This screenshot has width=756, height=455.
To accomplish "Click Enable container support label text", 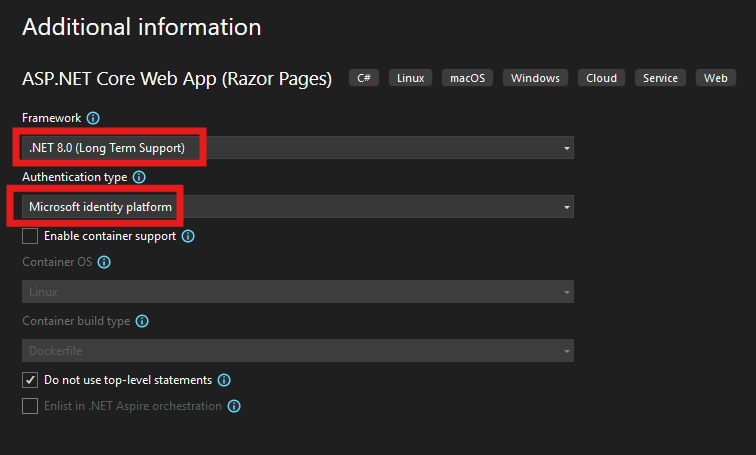I will coord(110,236).
